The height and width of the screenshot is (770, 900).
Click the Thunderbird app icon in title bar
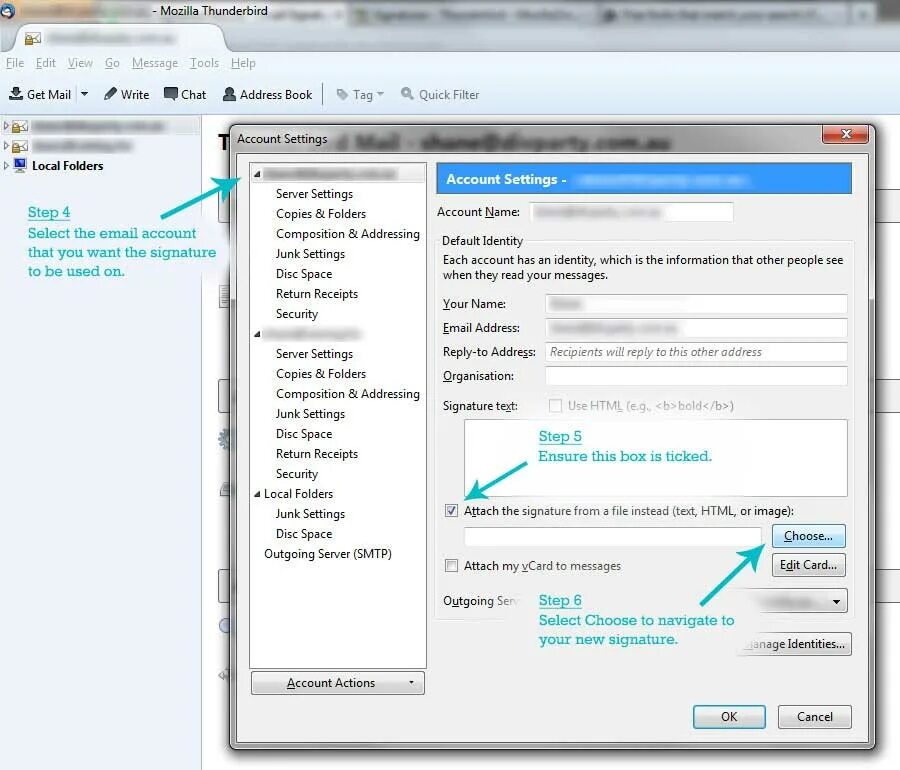7,10
